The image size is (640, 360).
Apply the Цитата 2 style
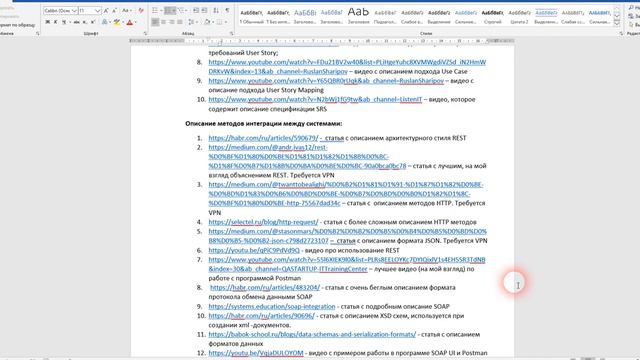pos(519,16)
